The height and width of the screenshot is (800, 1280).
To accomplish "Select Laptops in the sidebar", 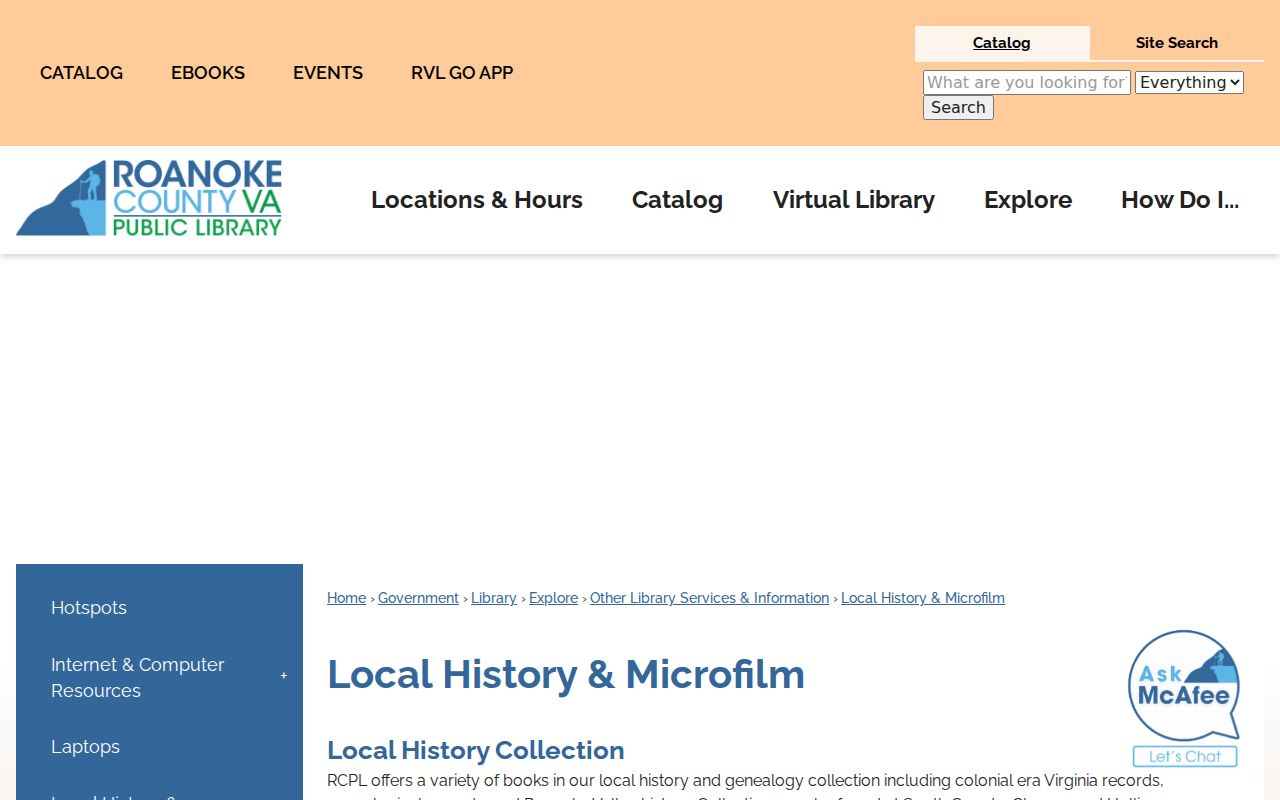I will coord(85,747).
